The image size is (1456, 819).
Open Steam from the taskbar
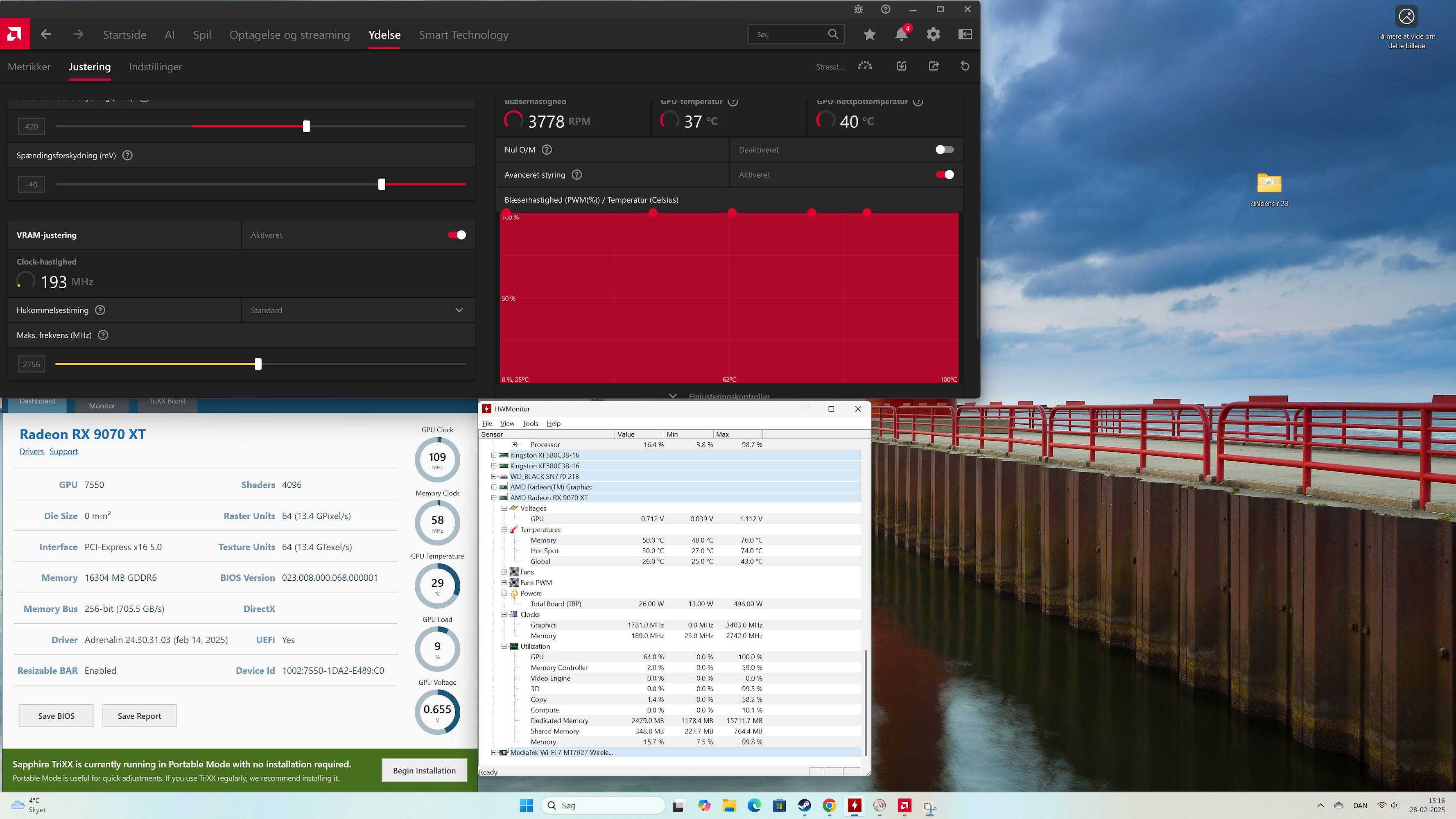[x=804, y=805]
